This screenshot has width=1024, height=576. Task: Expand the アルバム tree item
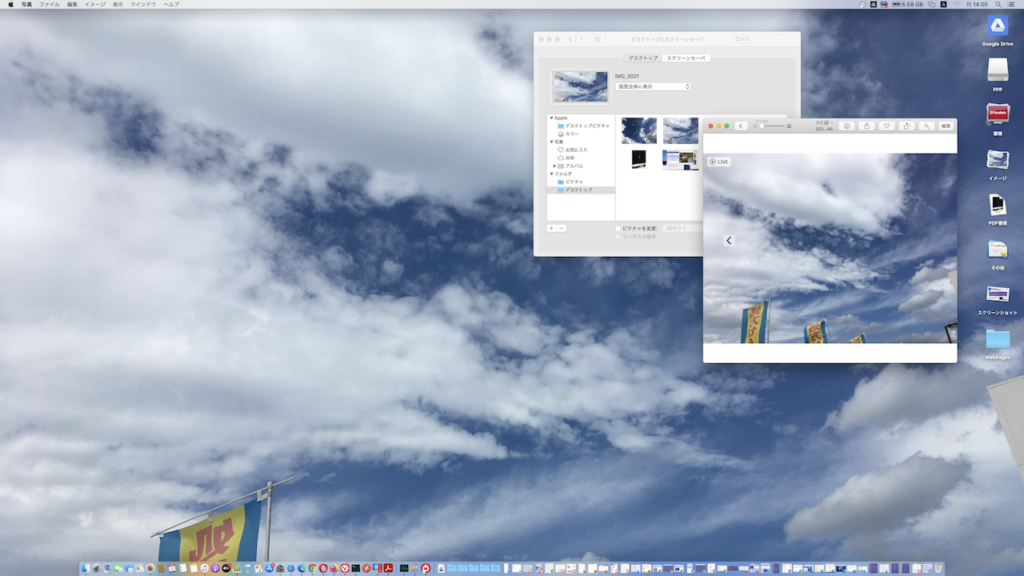point(554,166)
